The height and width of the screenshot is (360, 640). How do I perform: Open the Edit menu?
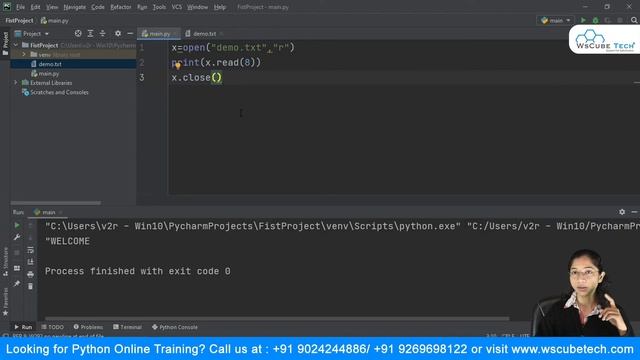click(36, 7)
